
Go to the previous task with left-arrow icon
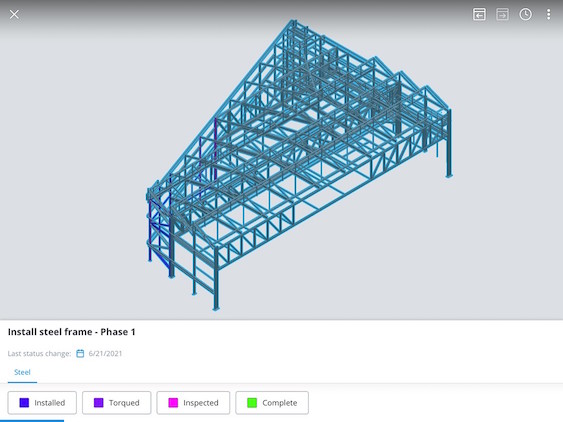coord(479,14)
